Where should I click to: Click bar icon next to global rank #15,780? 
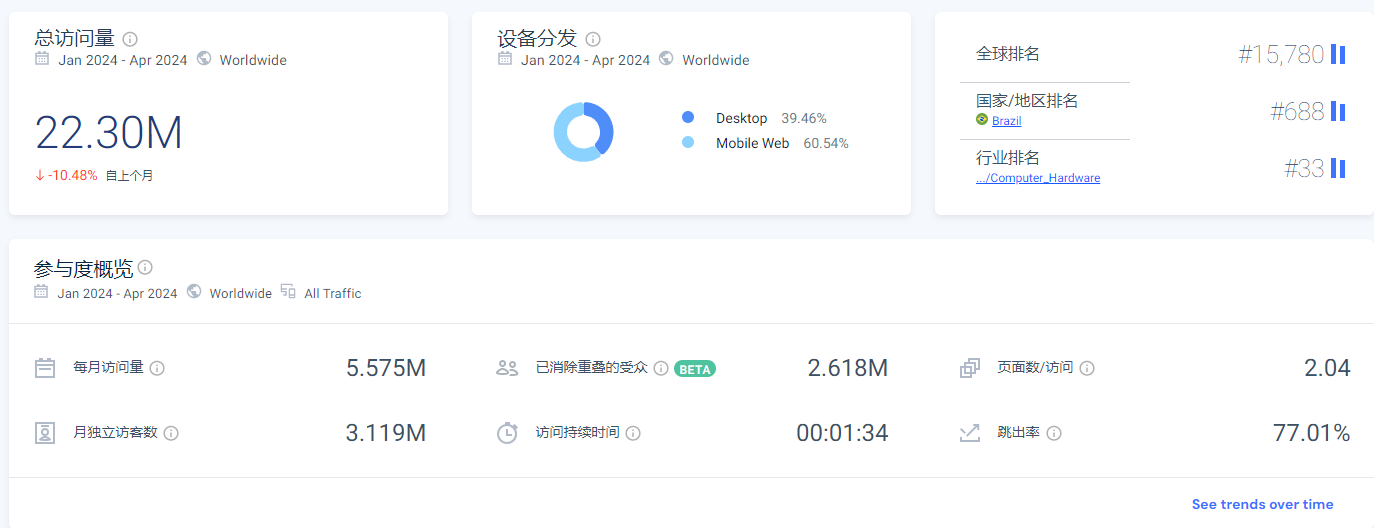coord(1338,54)
